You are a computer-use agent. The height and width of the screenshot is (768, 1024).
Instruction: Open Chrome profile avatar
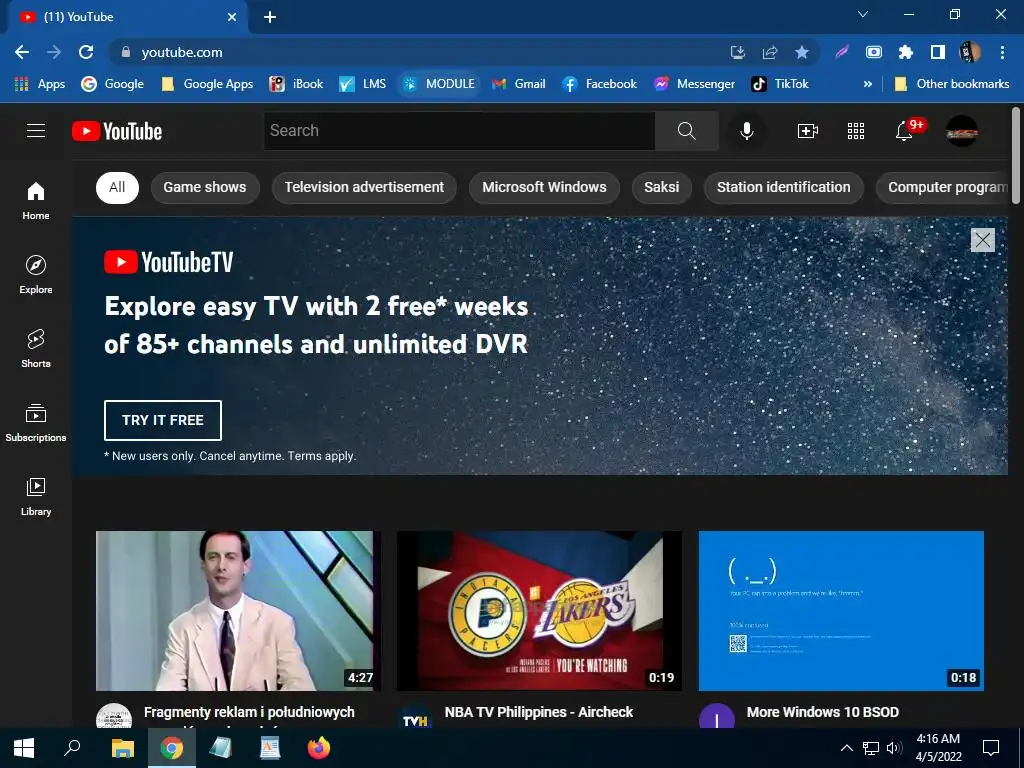click(x=970, y=52)
